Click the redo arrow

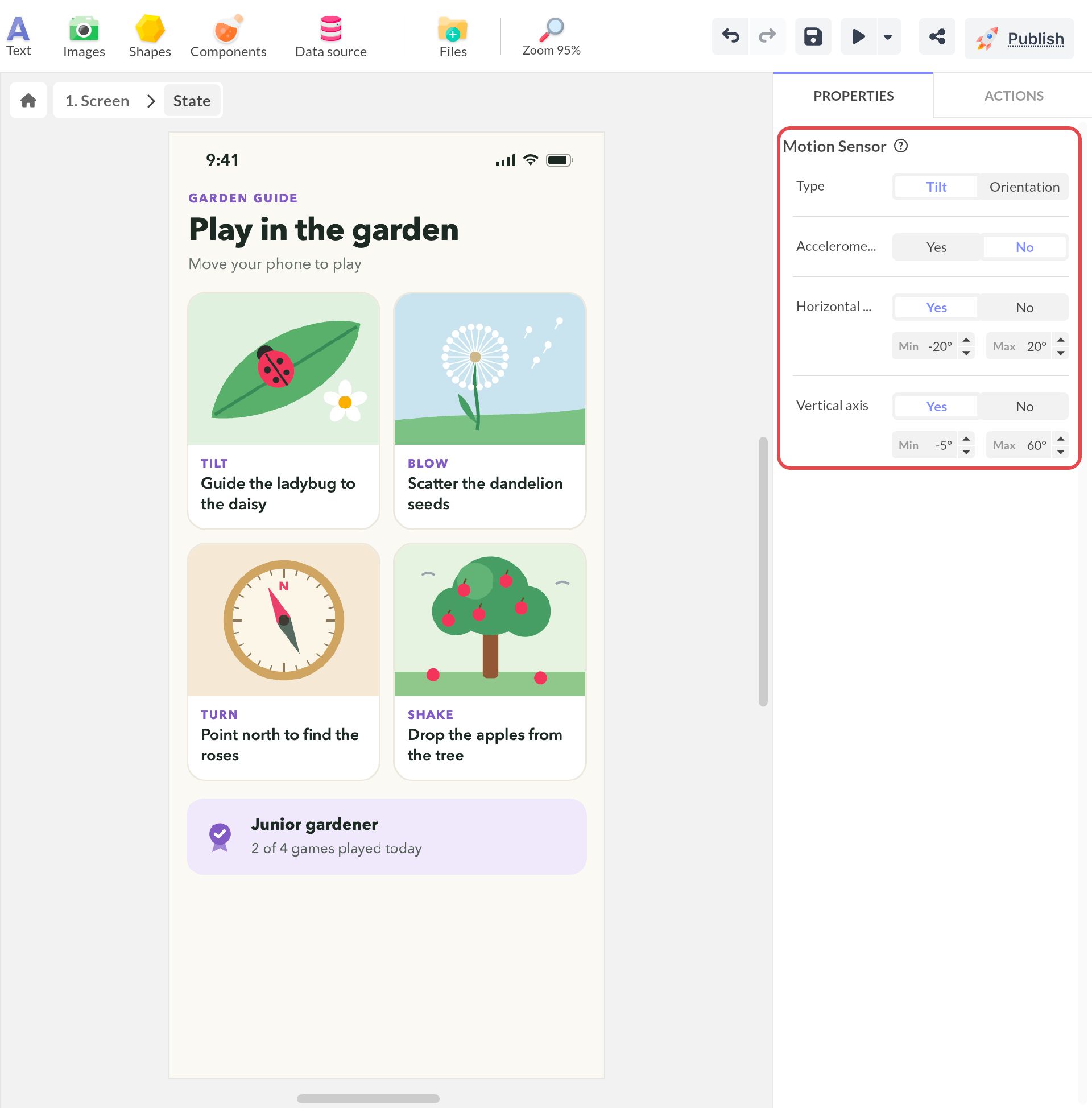767,37
